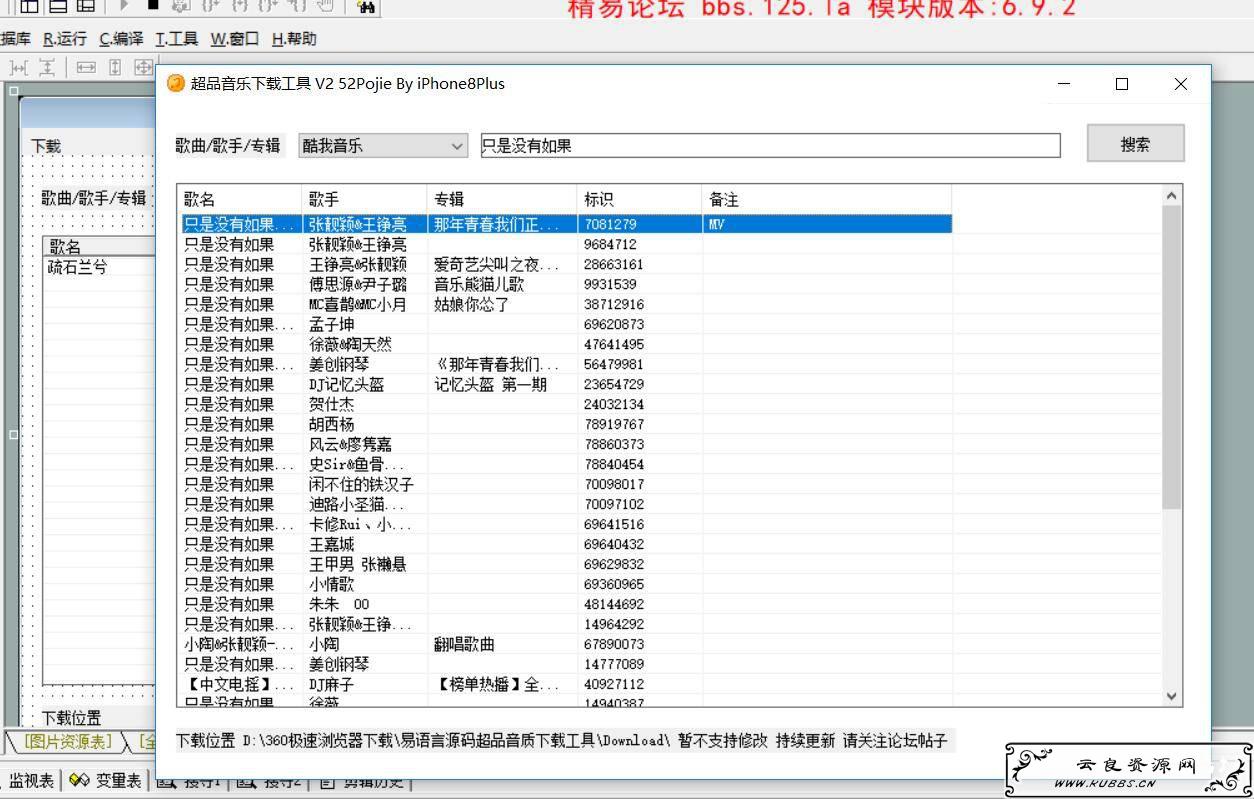The height and width of the screenshot is (799, 1254).
Task: Click the results list scrollbar down arrow
Action: 1172,696
